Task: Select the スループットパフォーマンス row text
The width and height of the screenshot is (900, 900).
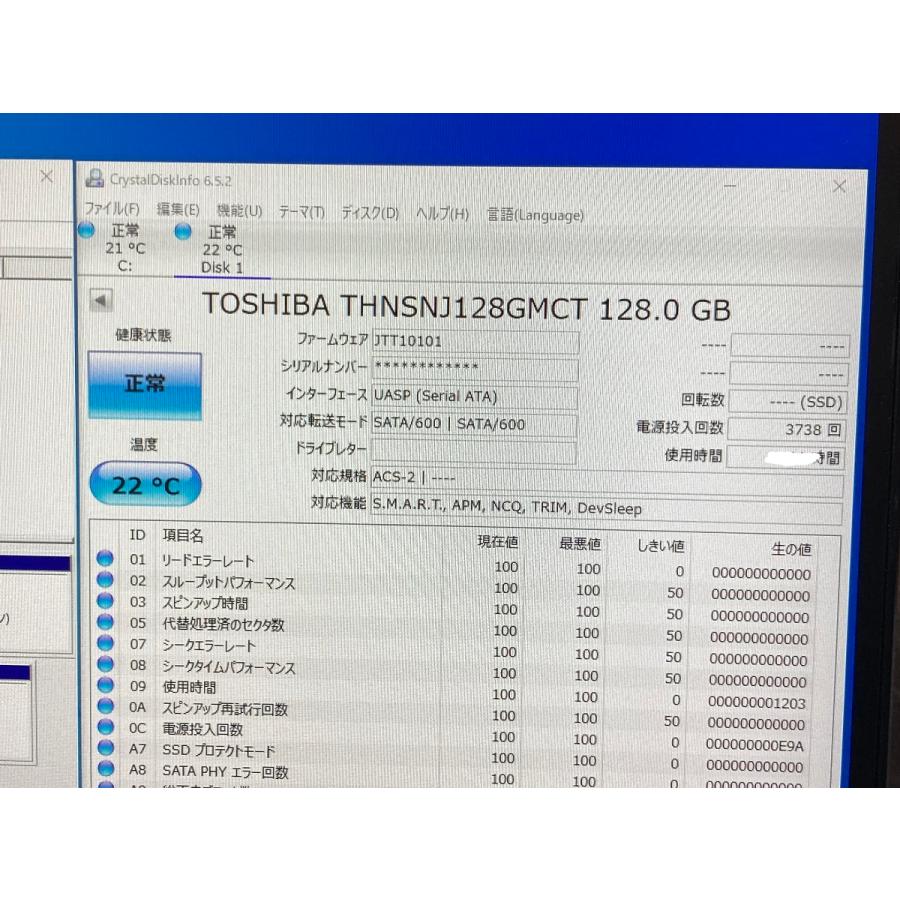Action: point(228,583)
